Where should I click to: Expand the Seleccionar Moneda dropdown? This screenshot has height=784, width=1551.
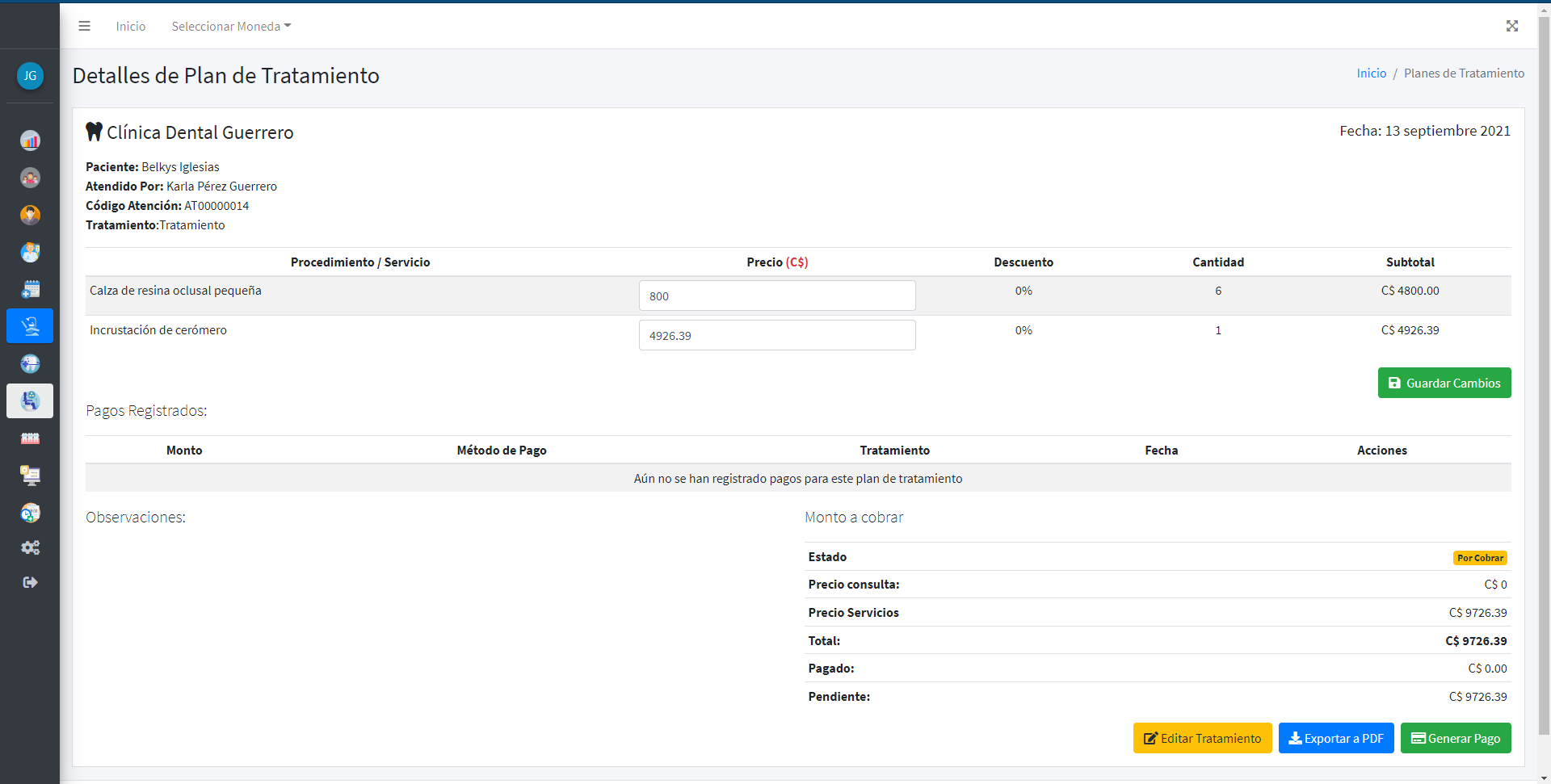point(231,27)
